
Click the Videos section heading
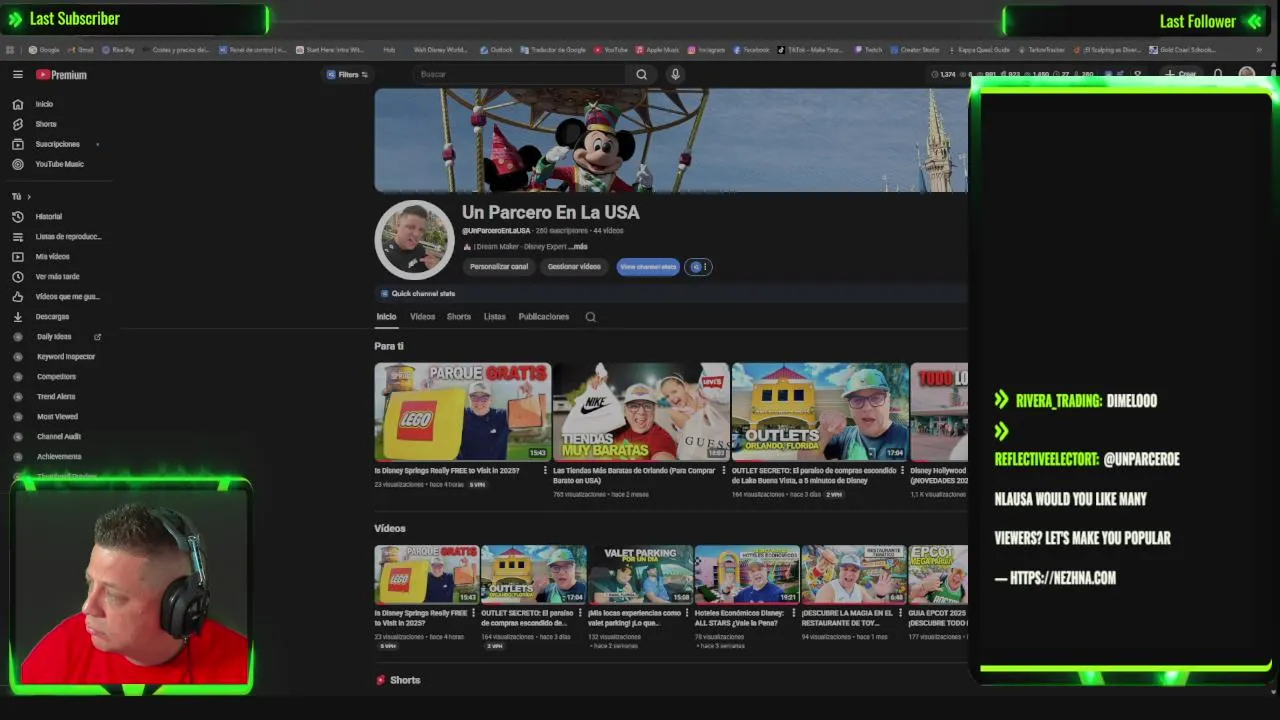[x=390, y=528]
